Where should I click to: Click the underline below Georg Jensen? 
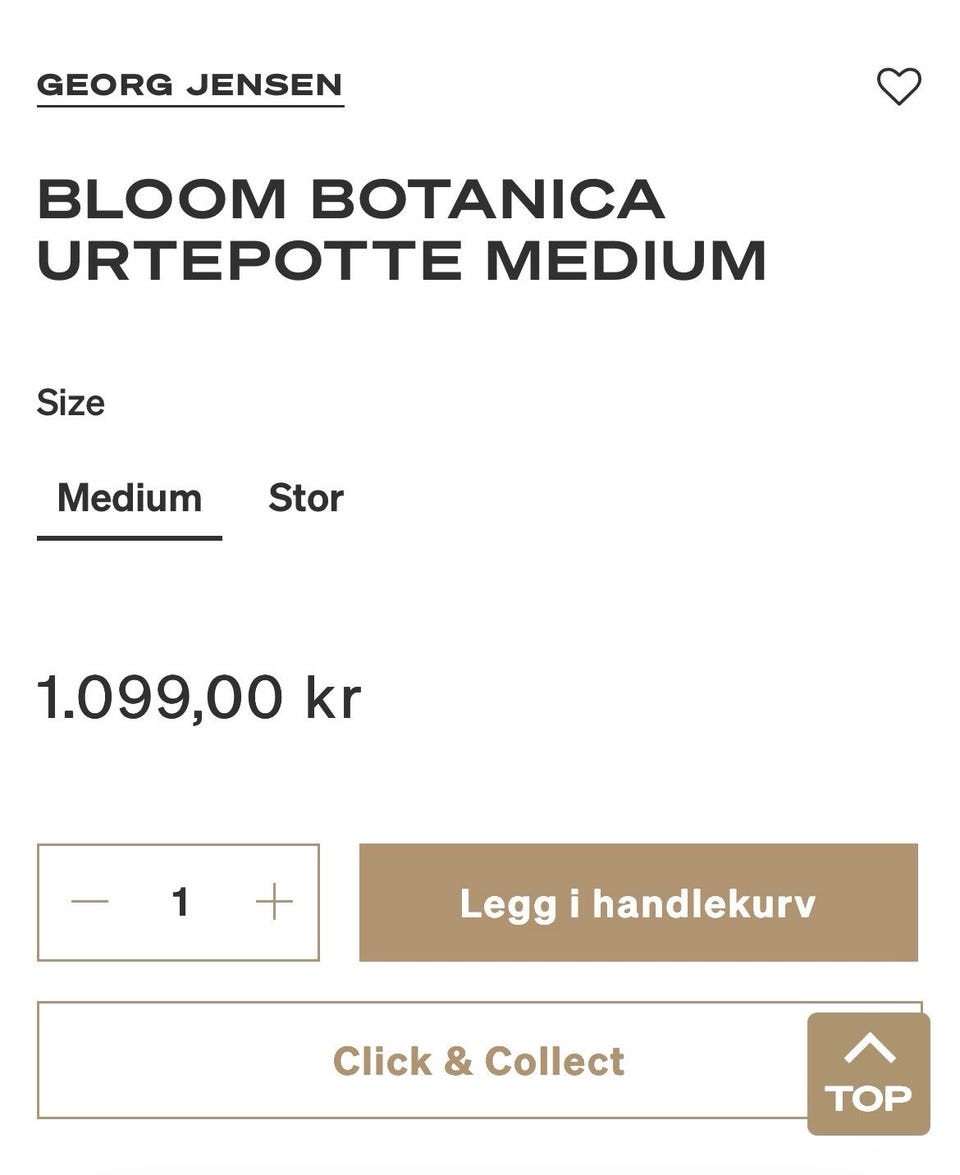(x=190, y=104)
